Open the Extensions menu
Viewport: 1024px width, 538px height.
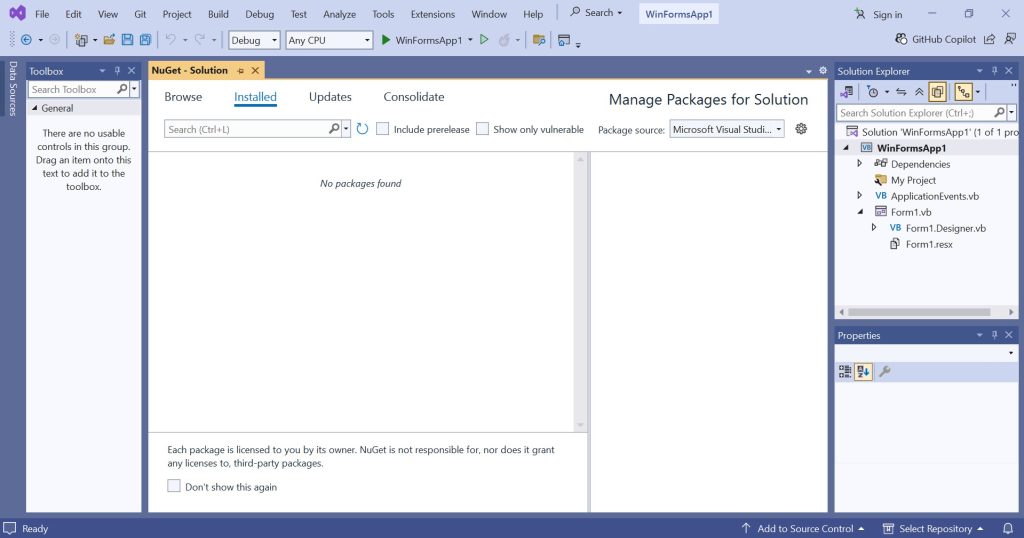click(432, 14)
